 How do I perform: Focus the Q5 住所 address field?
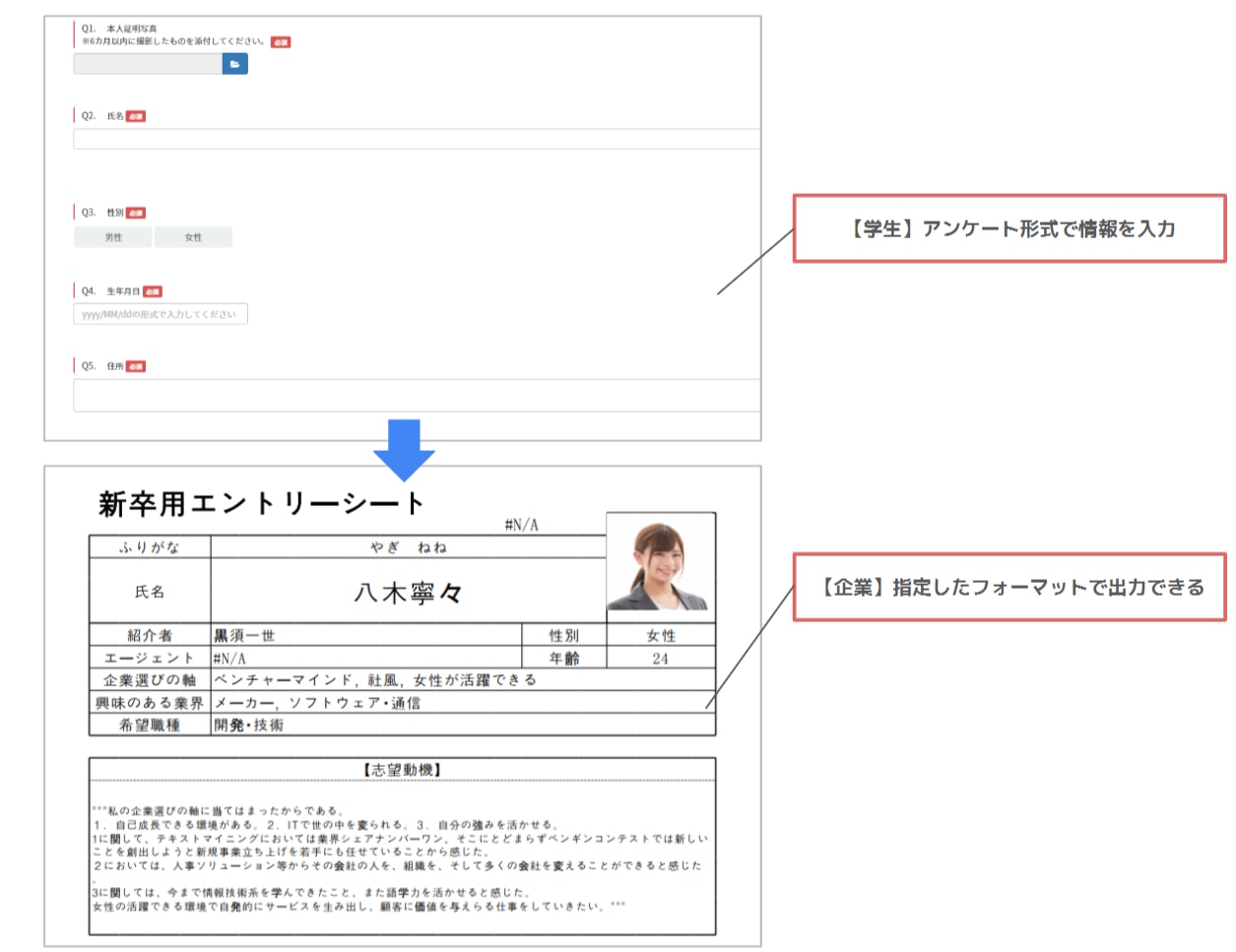[416, 395]
